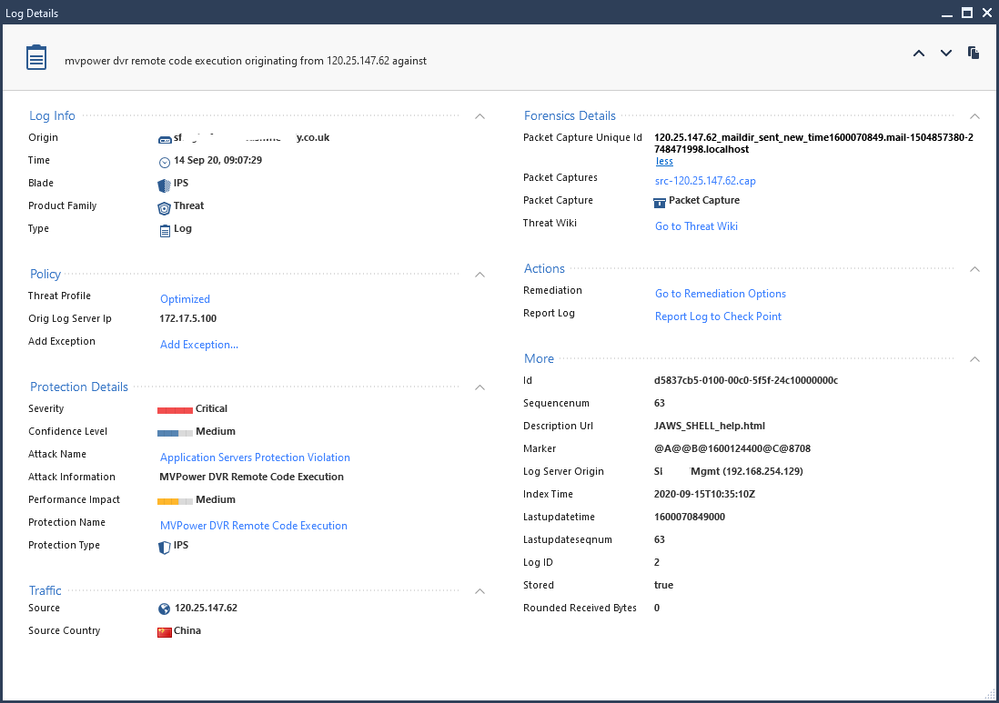Collapse the Policy section
This screenshot has width=999, height=703.
click(x=480, y=275)
